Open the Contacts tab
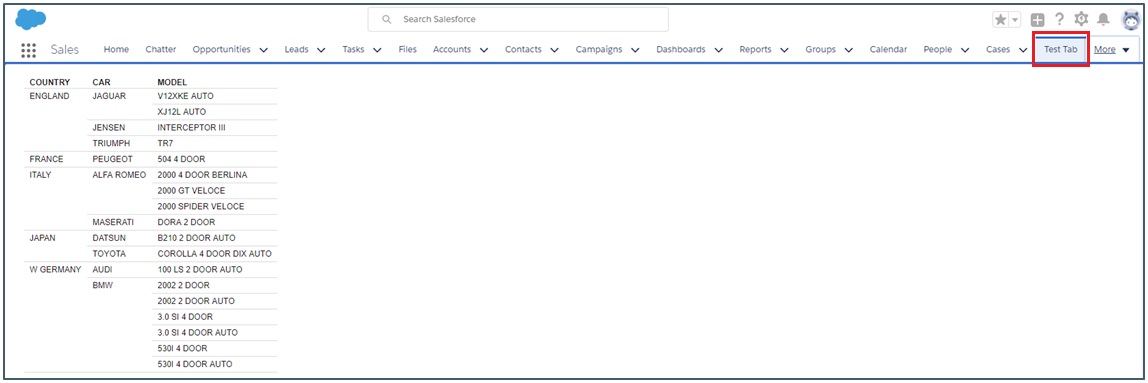This screenshot has width=1148, height=383. coord(523,49)
